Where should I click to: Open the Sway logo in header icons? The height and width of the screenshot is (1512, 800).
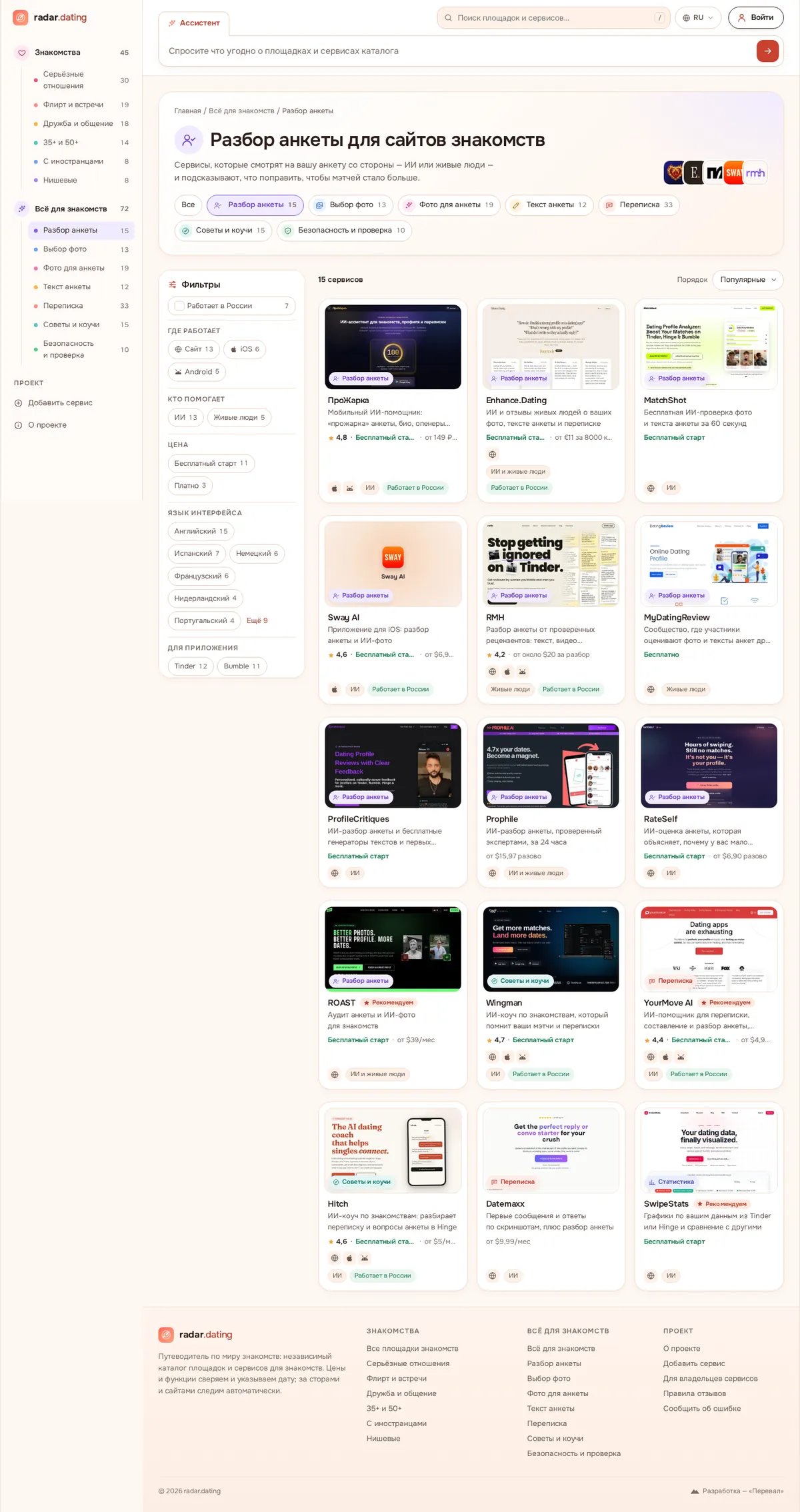734,173
